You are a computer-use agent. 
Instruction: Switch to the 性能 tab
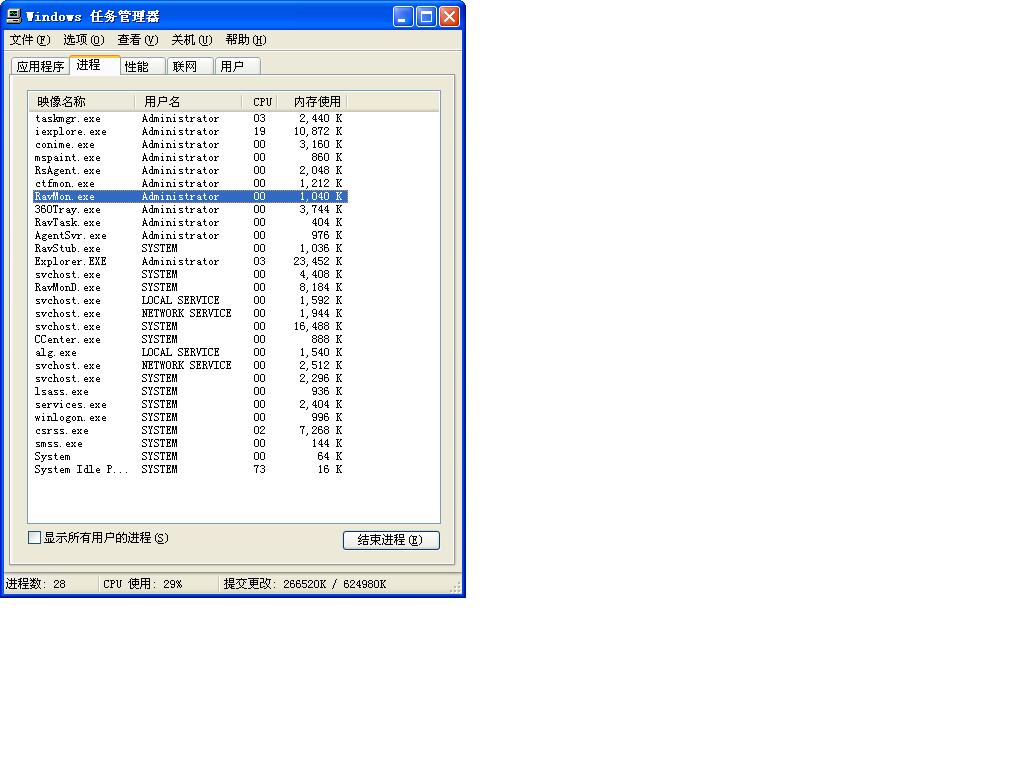(x=142, y=67)
